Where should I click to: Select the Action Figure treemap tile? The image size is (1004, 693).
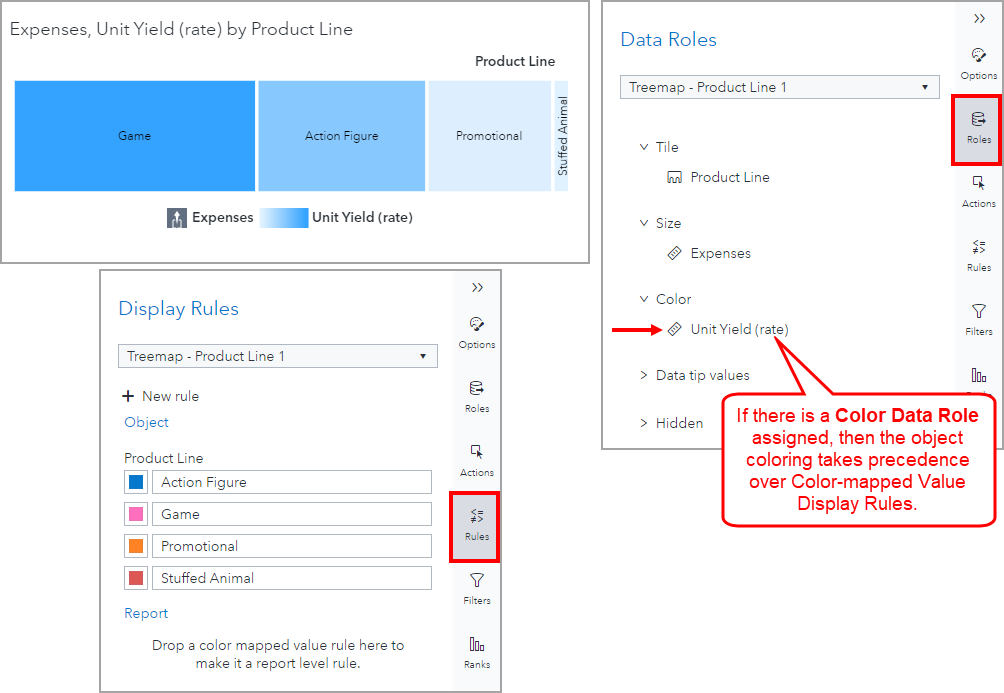tap(341, 136)
